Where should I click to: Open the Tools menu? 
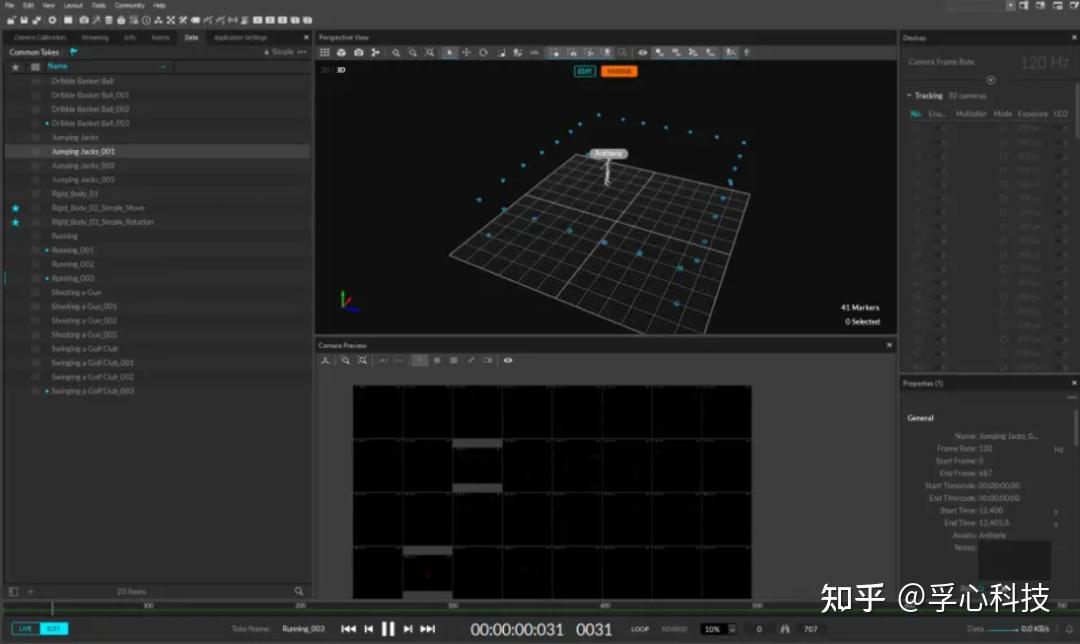click(x=98, y=5)
